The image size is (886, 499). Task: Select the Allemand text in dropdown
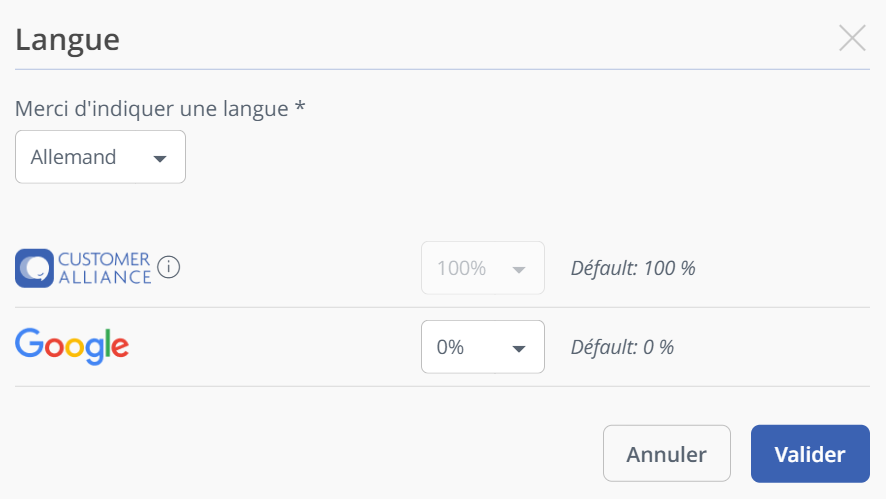(73, 157)
